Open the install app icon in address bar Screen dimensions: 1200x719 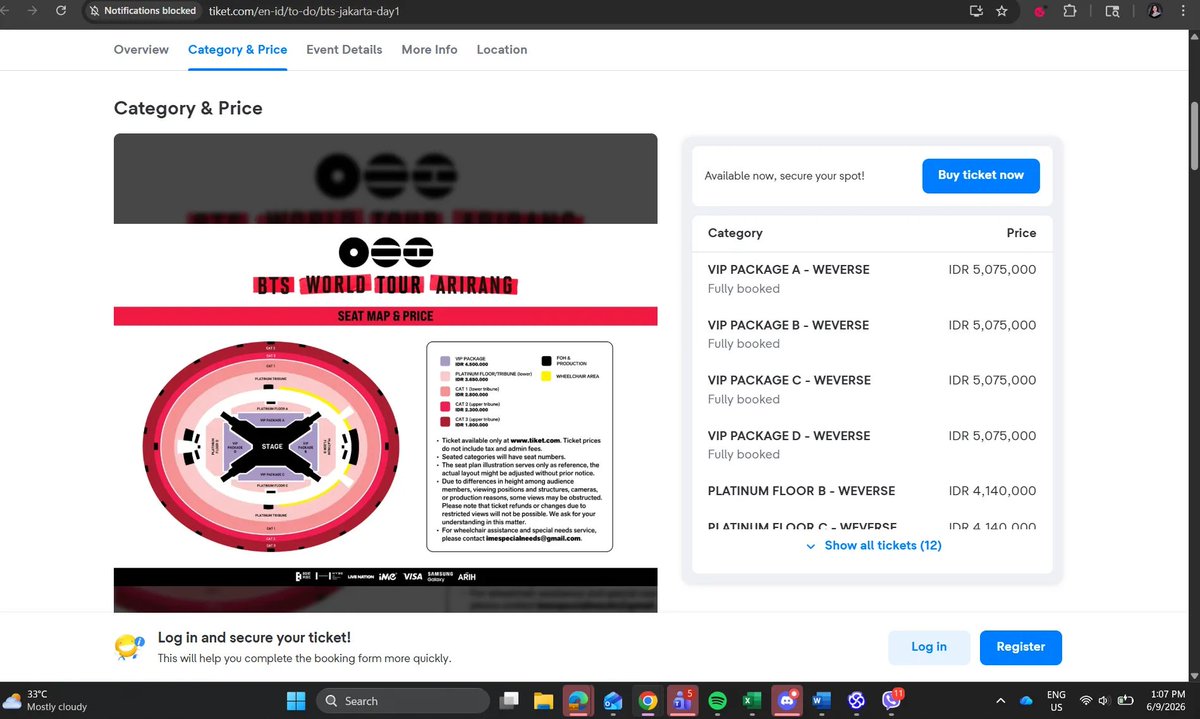click(976, 11)
